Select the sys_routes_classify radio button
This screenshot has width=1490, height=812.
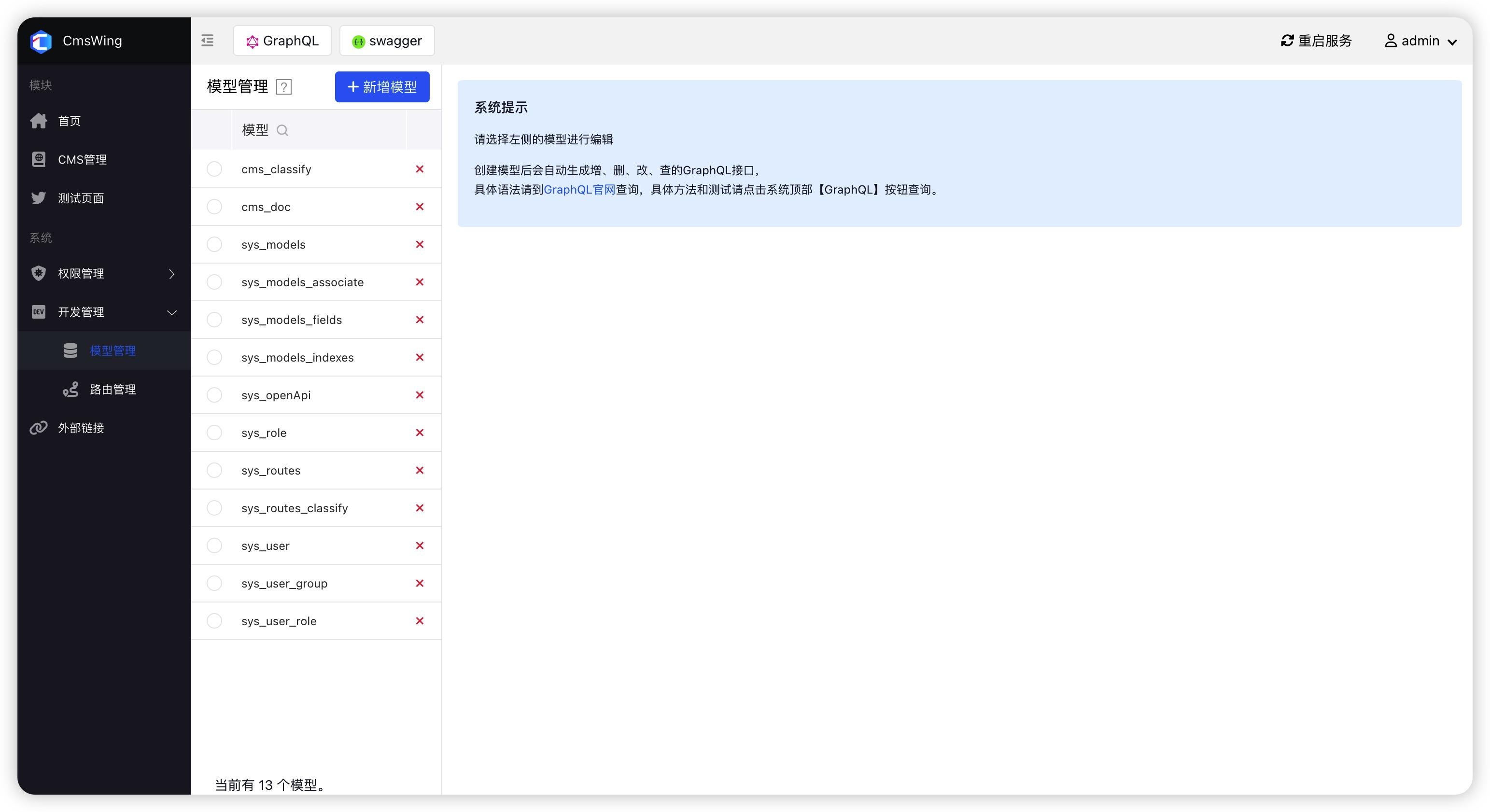click(x=214, y=508)
